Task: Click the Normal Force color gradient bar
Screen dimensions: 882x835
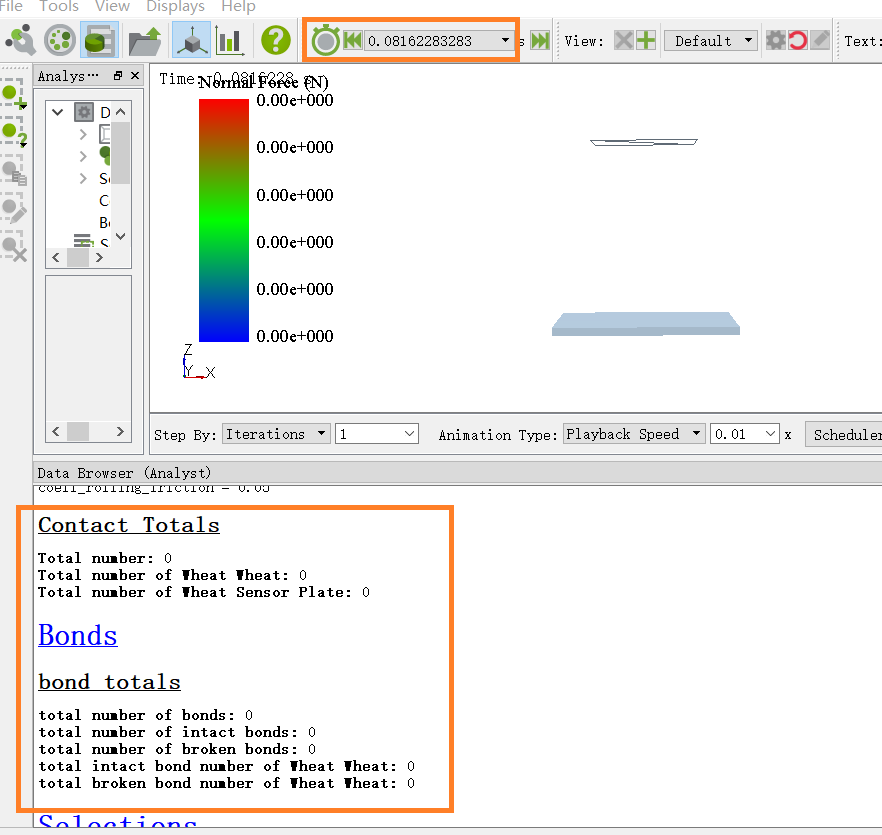Action: point(224,220)
